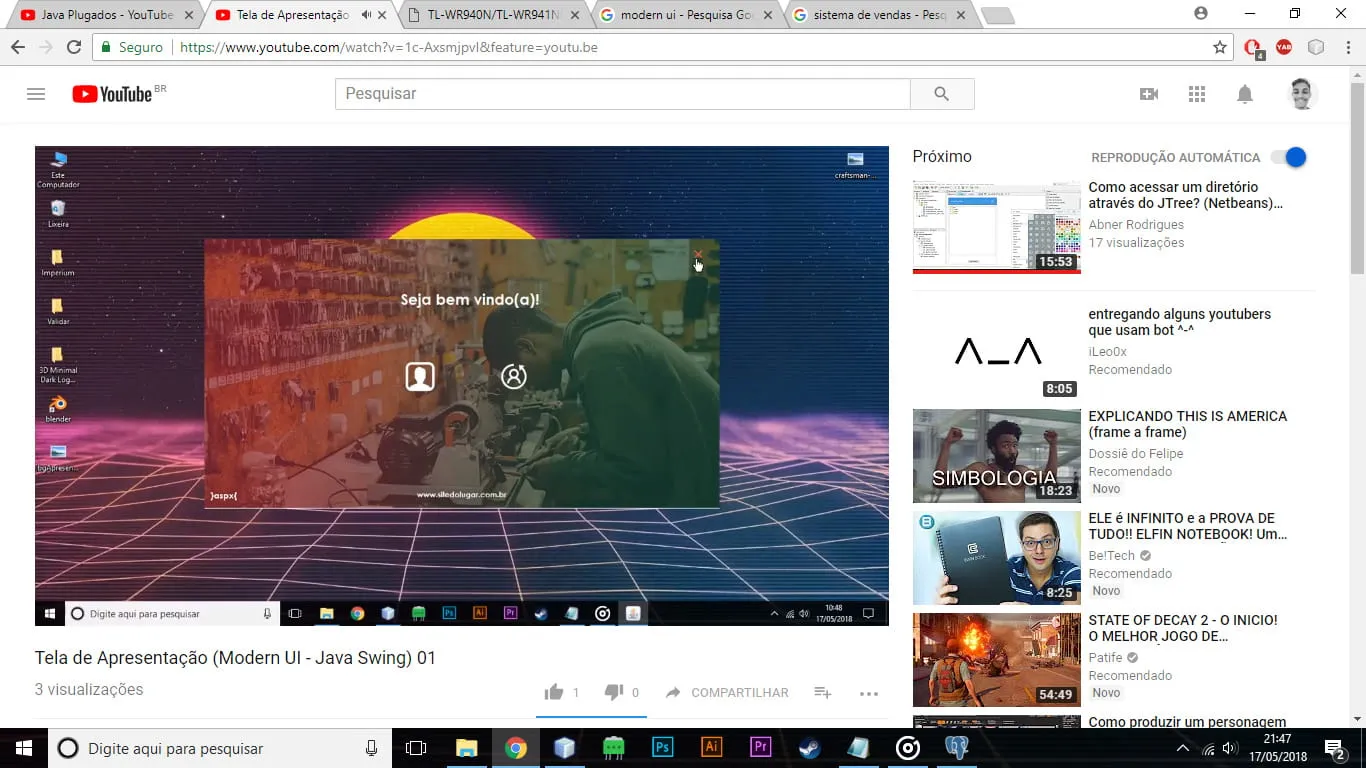Viewport: 1366px width, 768px height.
Task: Show hidden system tray icons chevron
Action: 1182,748
